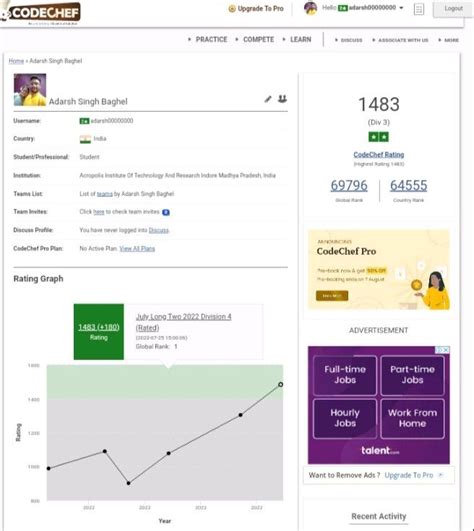
Task: Click the Full-time Jobs ad tile
Action: pos(345,375)
